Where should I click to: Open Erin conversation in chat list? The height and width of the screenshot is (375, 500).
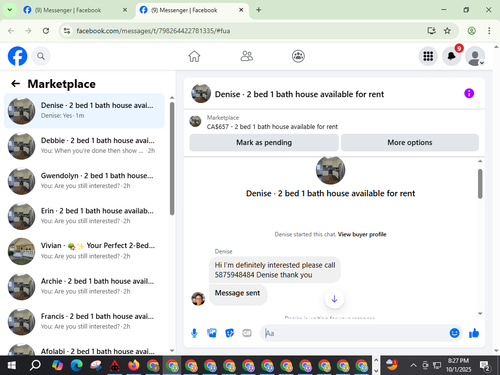(84, 216)
